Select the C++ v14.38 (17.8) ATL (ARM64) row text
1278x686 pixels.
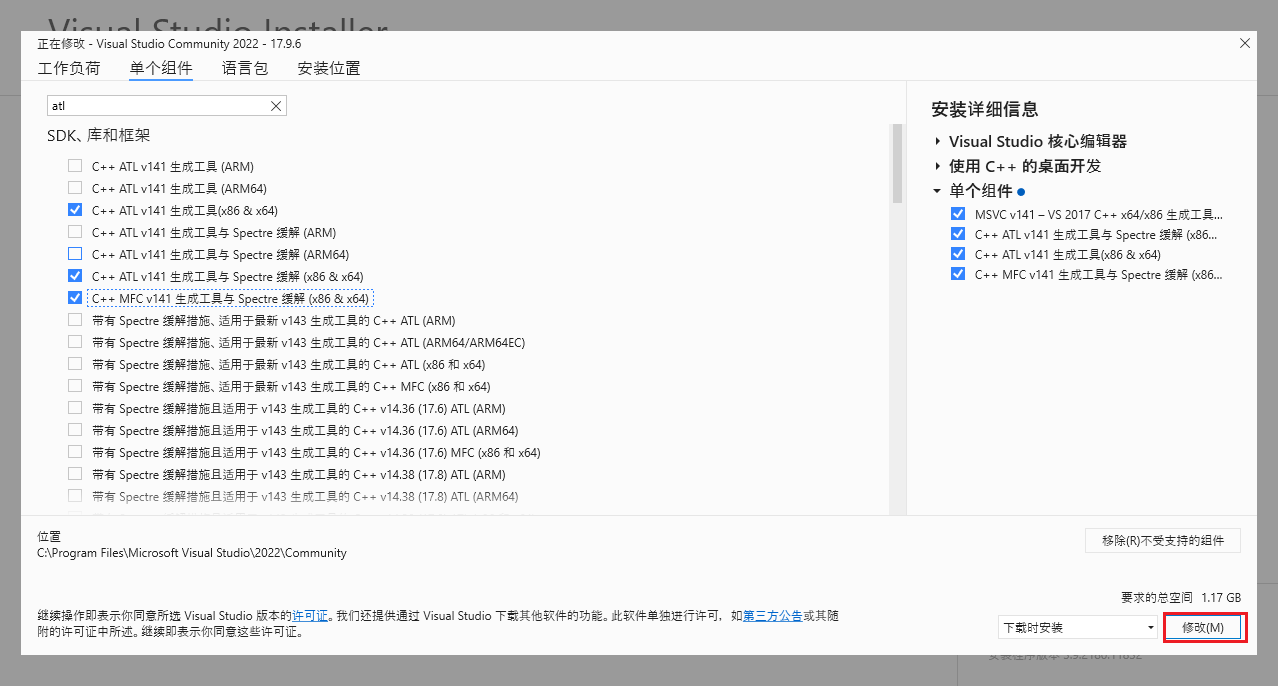pyautogui.click(x=305, y=496)
